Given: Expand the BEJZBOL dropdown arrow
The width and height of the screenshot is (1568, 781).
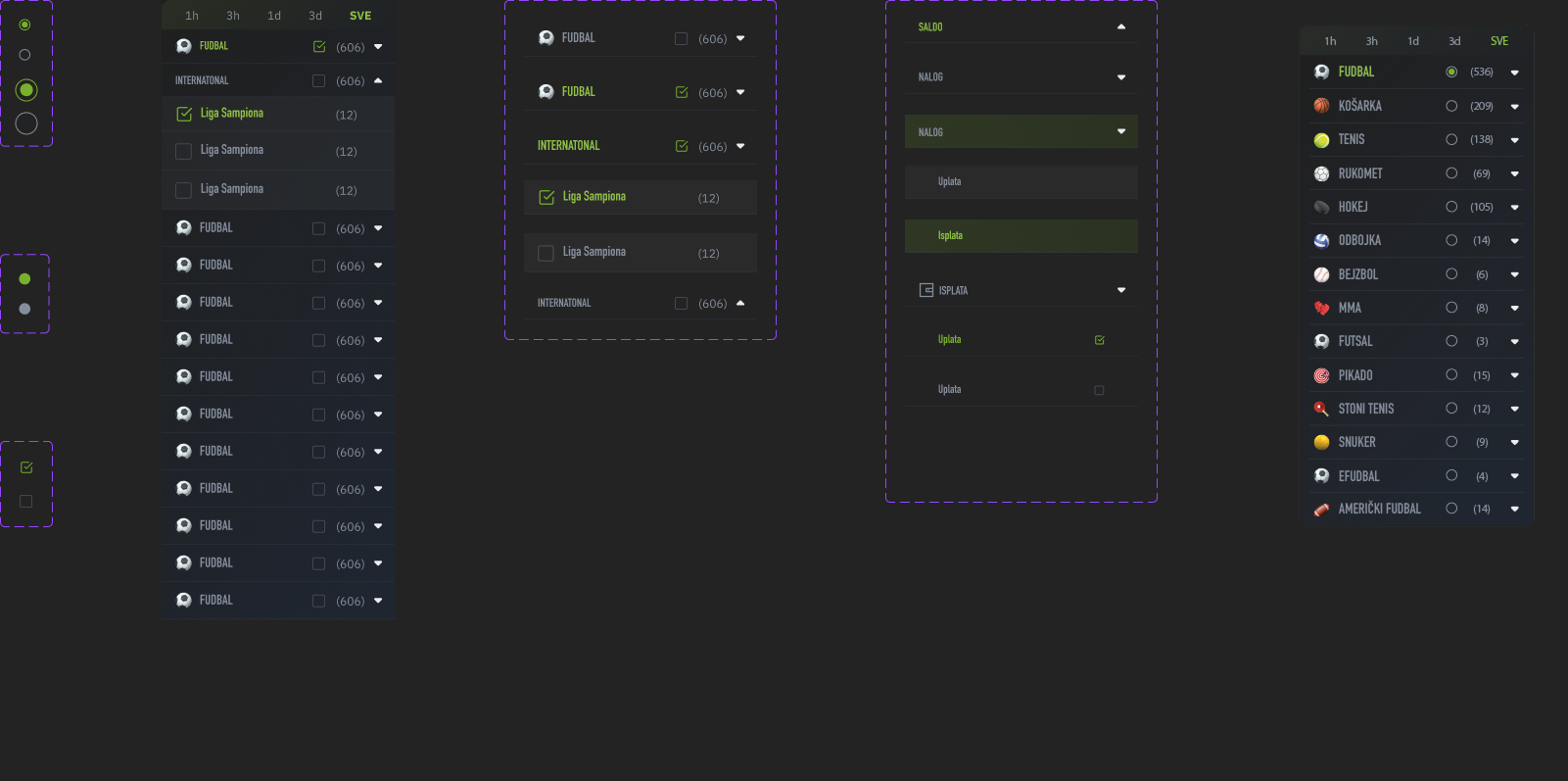Looking at the screenshot, I should (1514, 275).
